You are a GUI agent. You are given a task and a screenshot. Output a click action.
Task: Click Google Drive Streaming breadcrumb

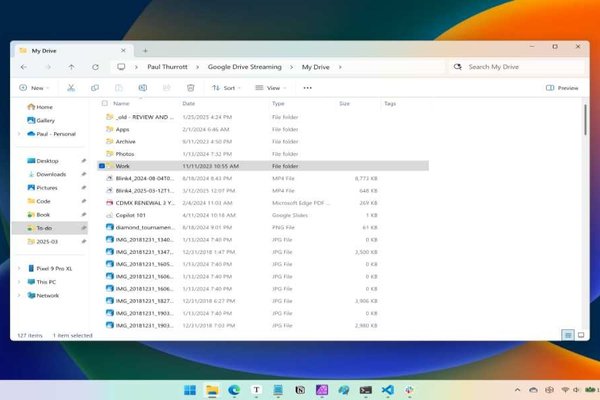click(x=245, y=67)
